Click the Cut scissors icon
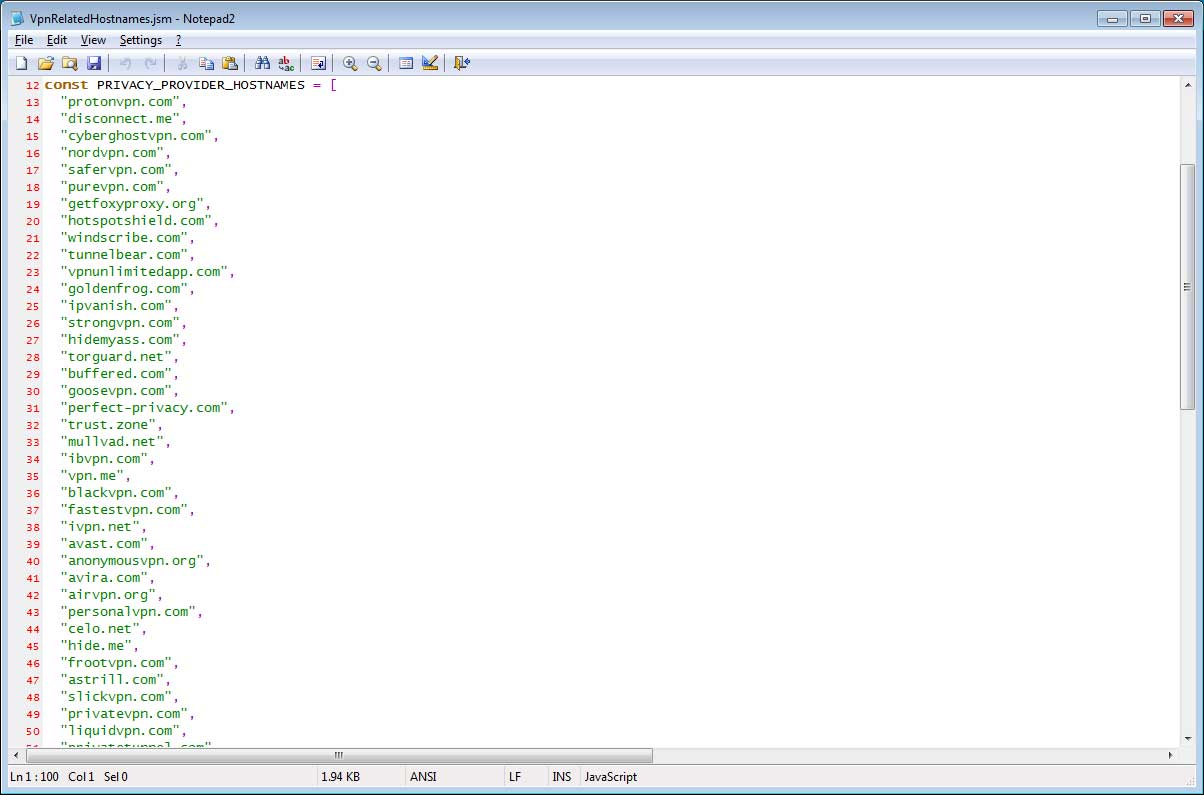 tap(182, 63)
